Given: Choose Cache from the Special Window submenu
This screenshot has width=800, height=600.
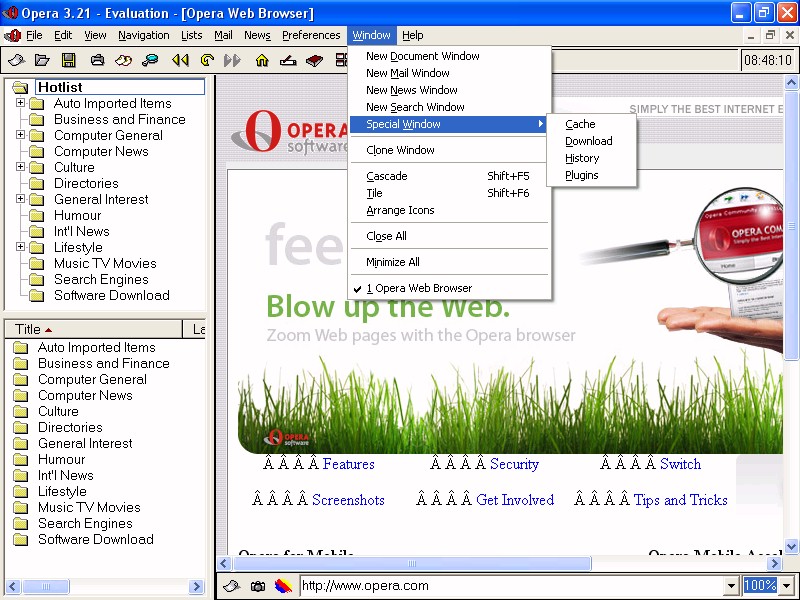Looking at the screenshot, I should pyautogui.click(x=591, y=124).
